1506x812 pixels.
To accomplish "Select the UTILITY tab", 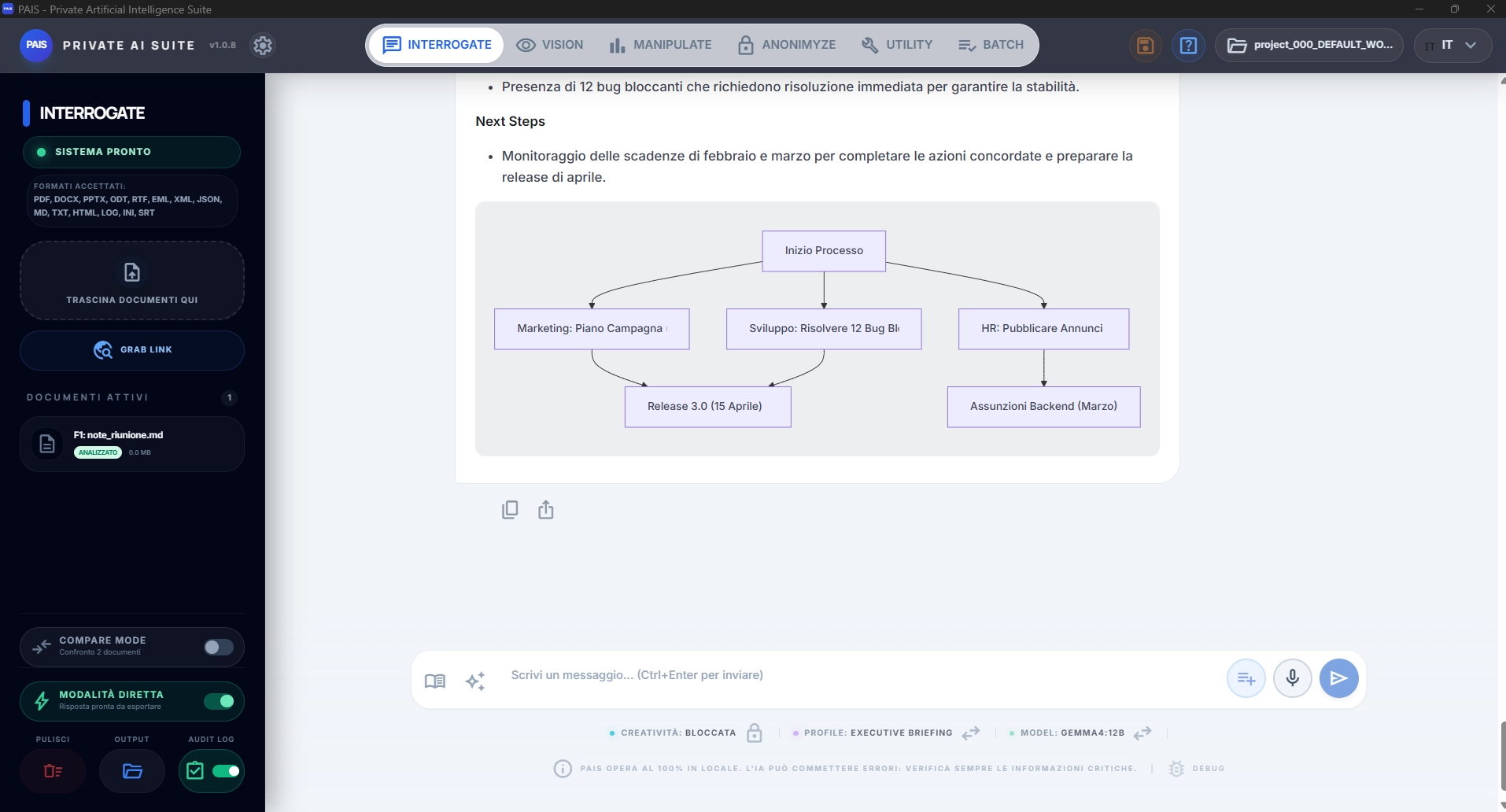I will (897, 45).
